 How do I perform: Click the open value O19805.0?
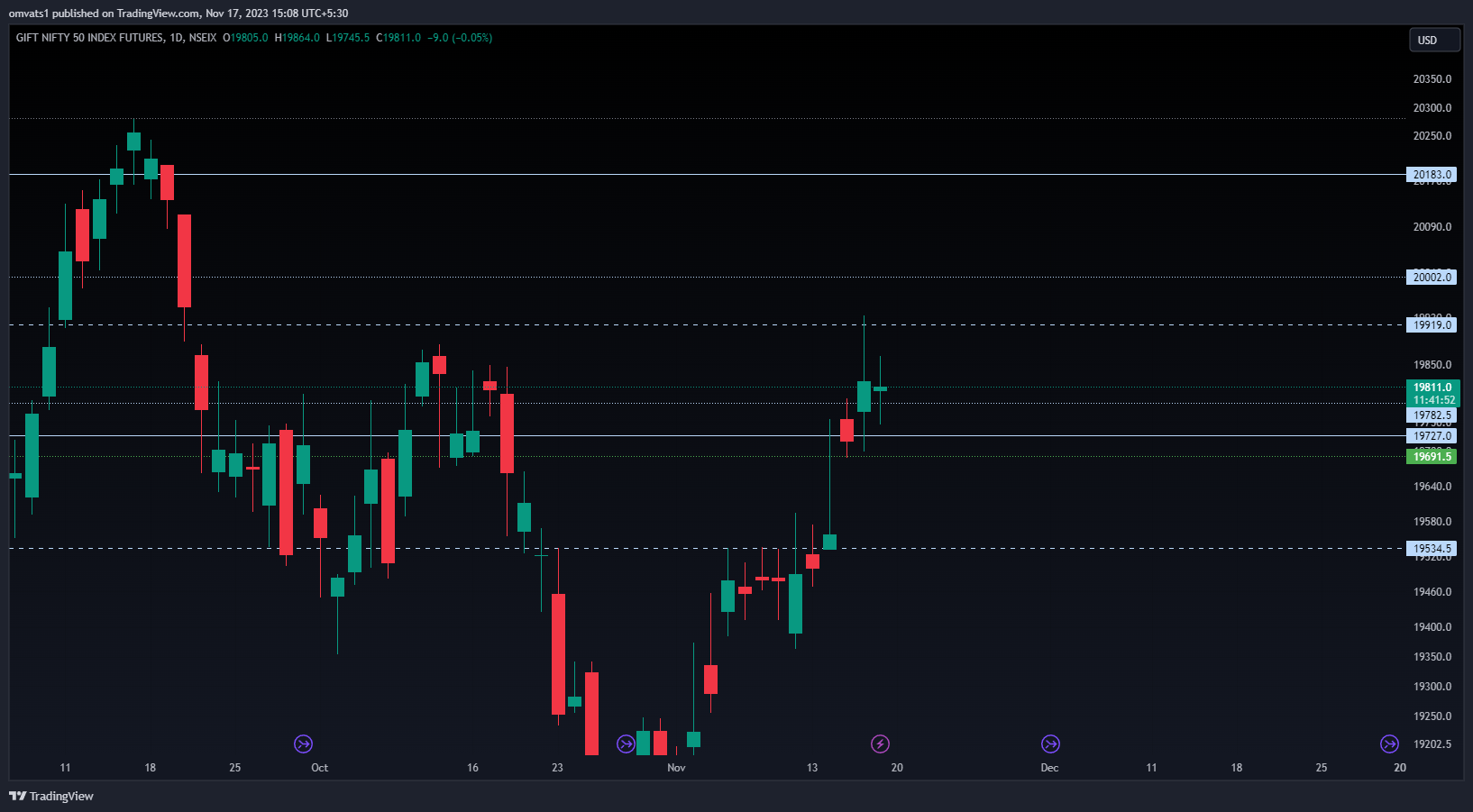coord(246,38)
